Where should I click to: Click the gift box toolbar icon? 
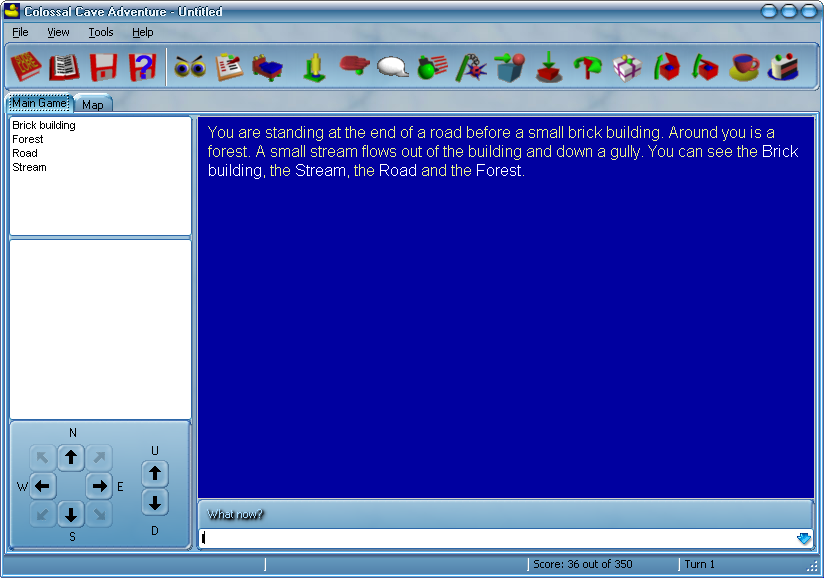pyautogui.click(x=626, y=66)
